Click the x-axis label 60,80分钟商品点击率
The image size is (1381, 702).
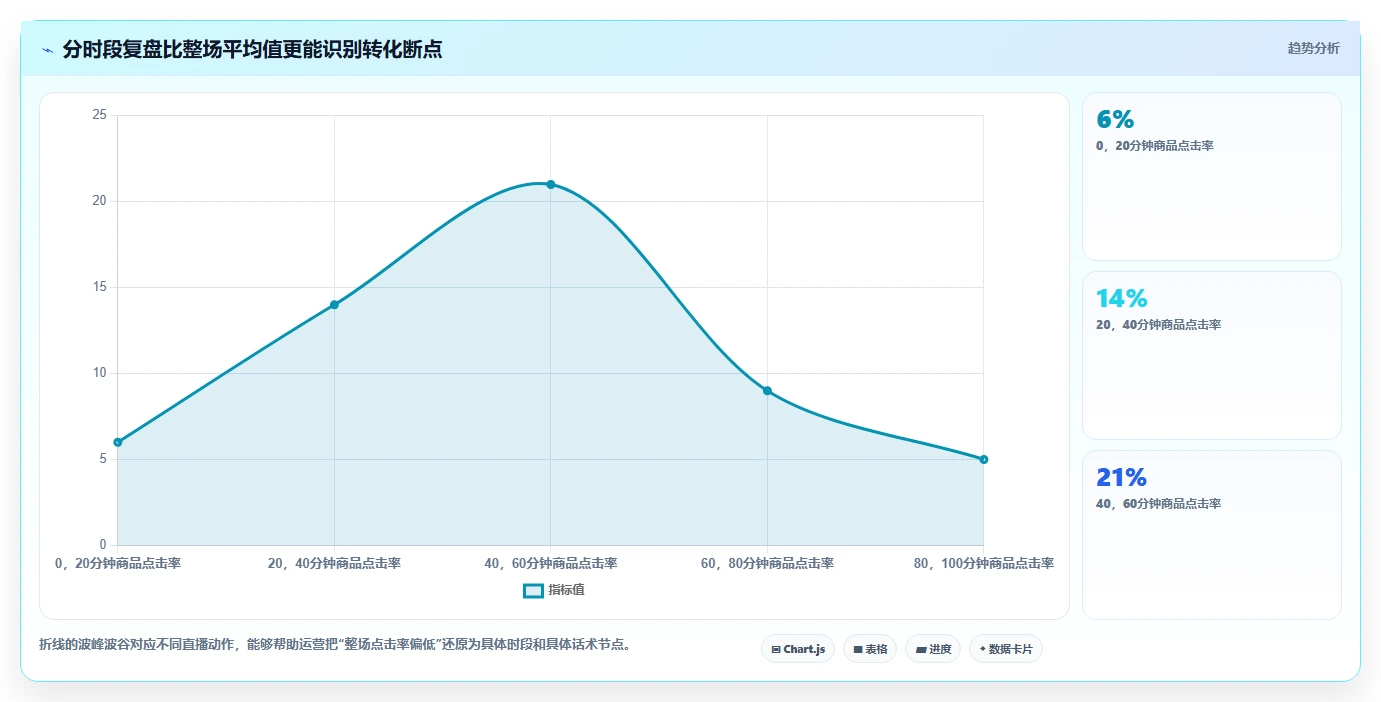click(767, 564)
